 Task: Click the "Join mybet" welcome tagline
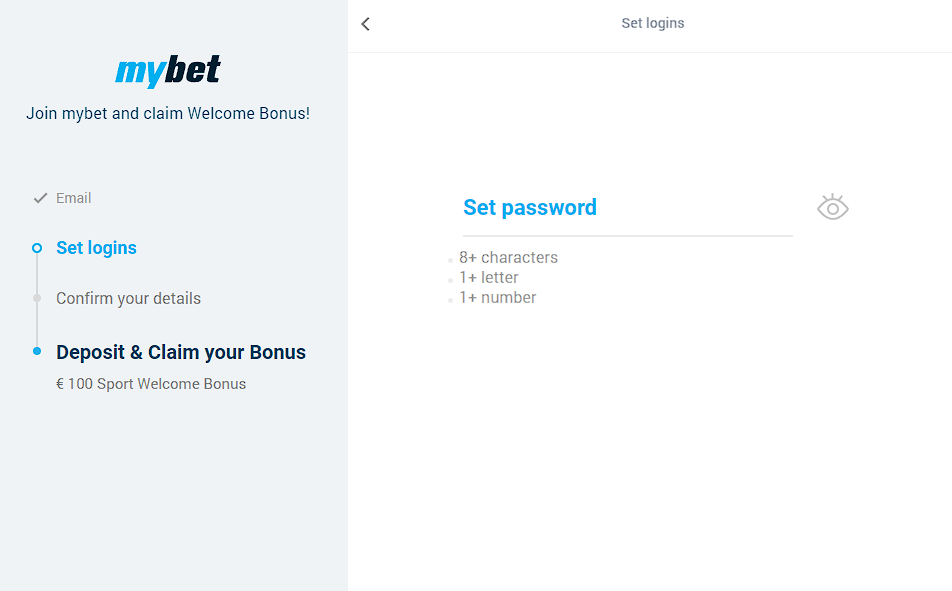click(167, 113)
